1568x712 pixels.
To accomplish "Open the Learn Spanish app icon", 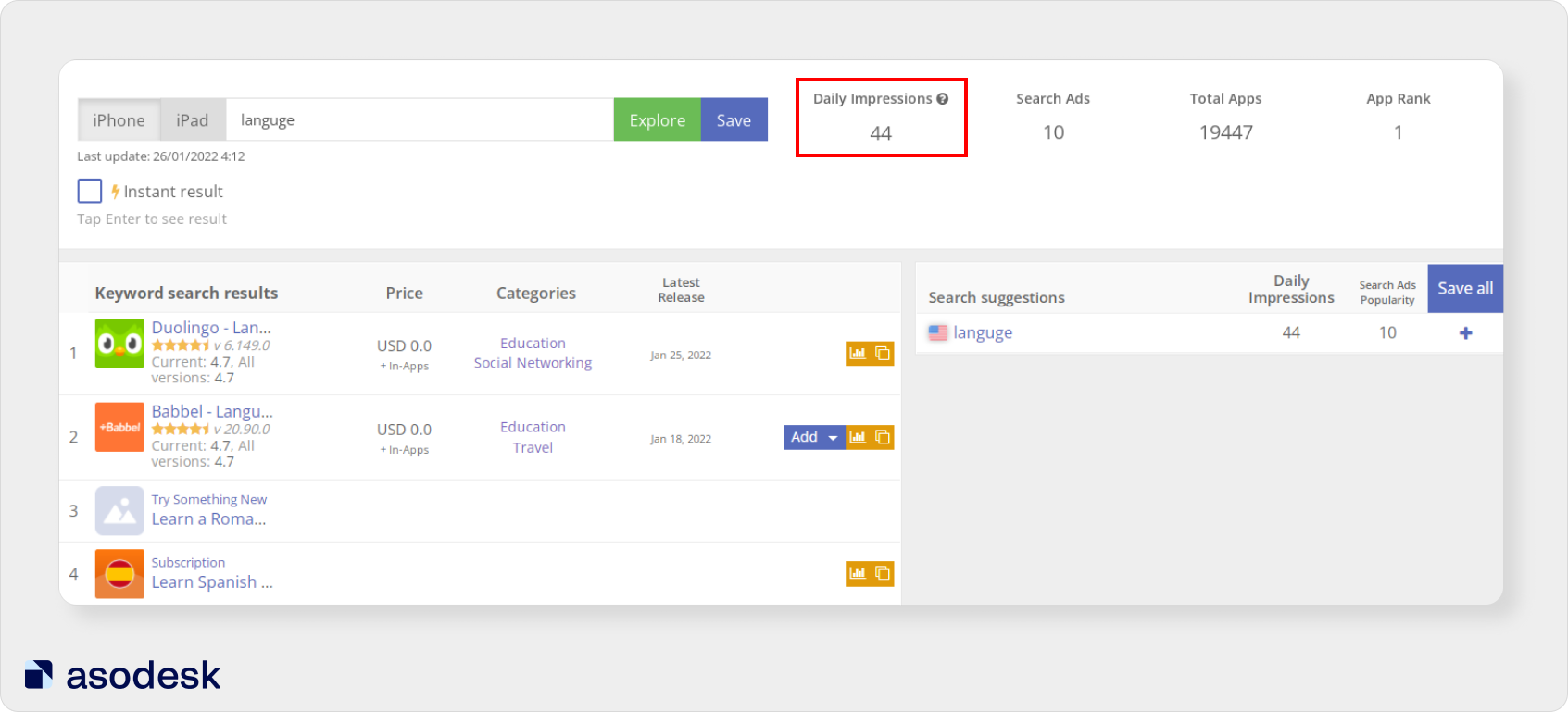I will [x=119, y=574].
